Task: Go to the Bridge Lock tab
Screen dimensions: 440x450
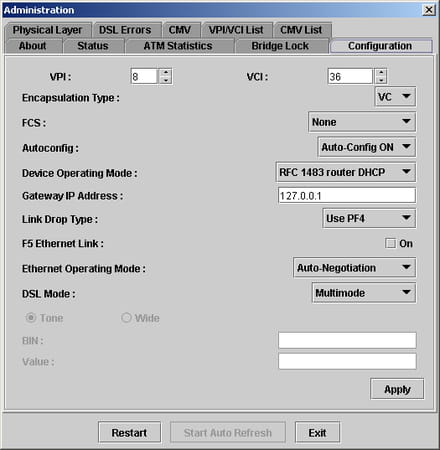Action: point(280,46)
